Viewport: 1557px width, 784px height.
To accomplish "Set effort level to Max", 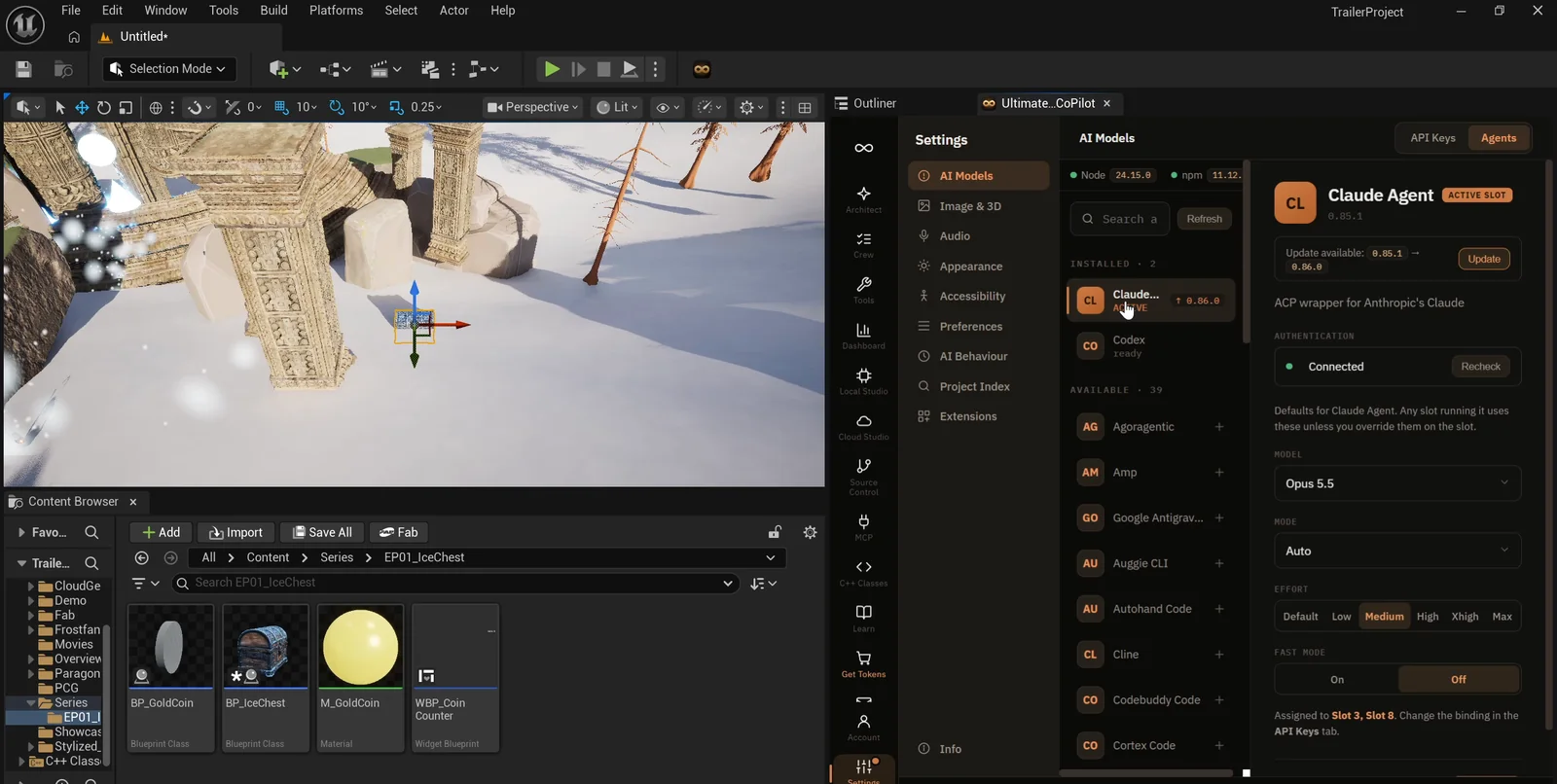I will (1503, 617).
